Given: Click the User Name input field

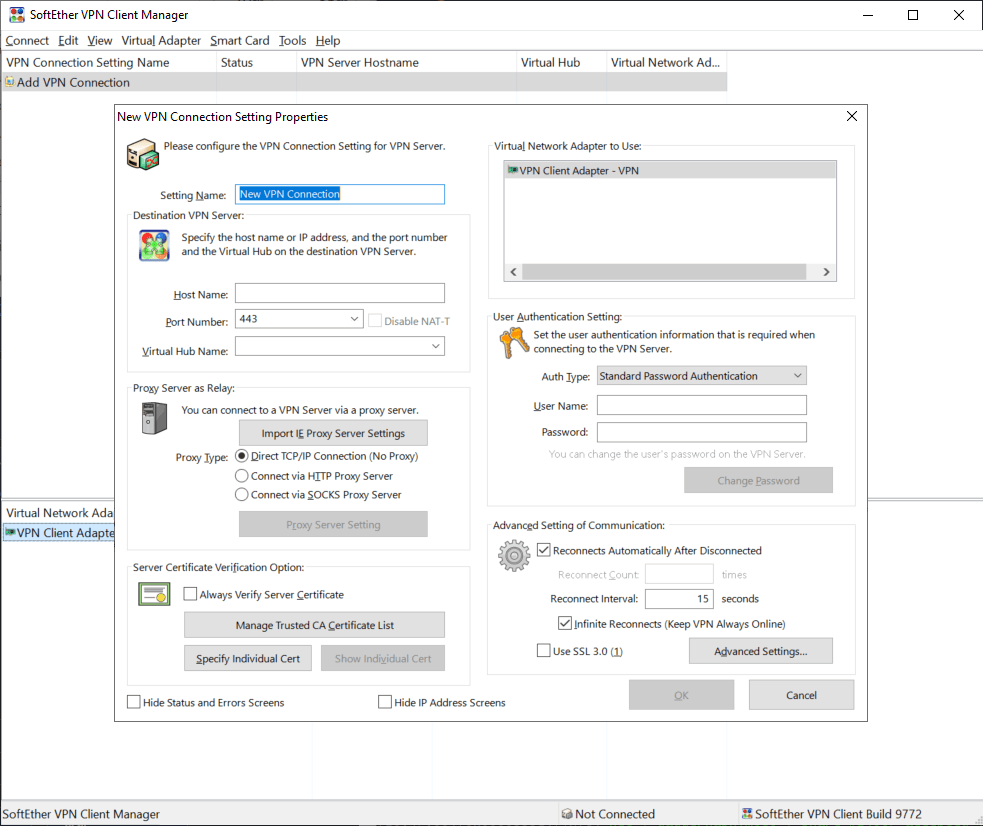Looking at the screenshot, I should [x=702, y=405].
